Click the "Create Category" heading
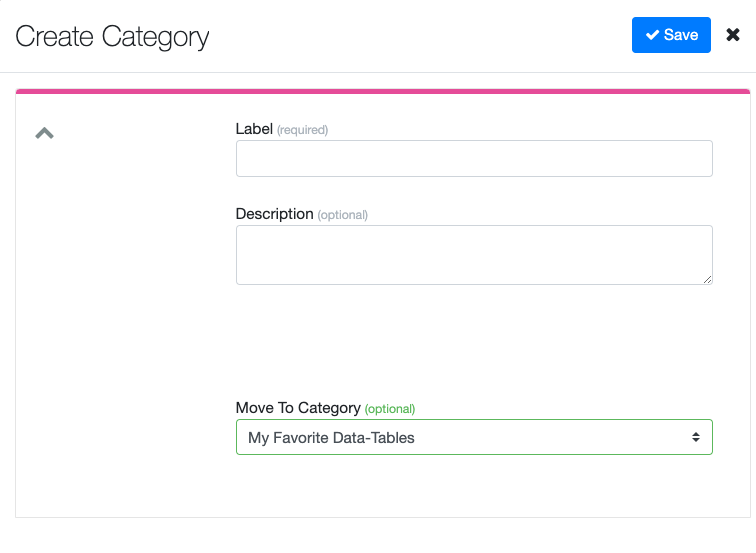Image resolution: width=756 pixels, height=553 pixels. click(112, 37)
